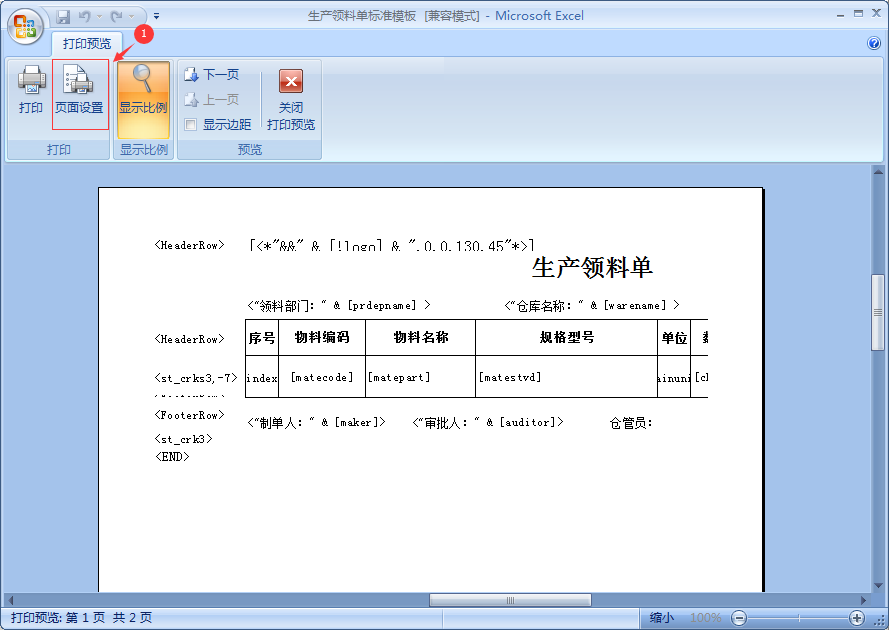Screen dimensions: 889x630
Task: Click the [matecode] cell
Action: (322, 377)
